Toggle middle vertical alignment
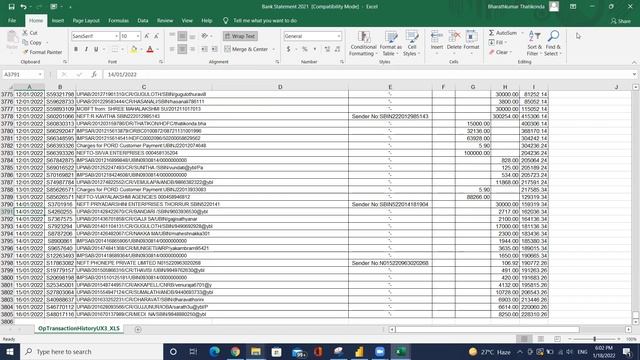 [x=182, y=36]
